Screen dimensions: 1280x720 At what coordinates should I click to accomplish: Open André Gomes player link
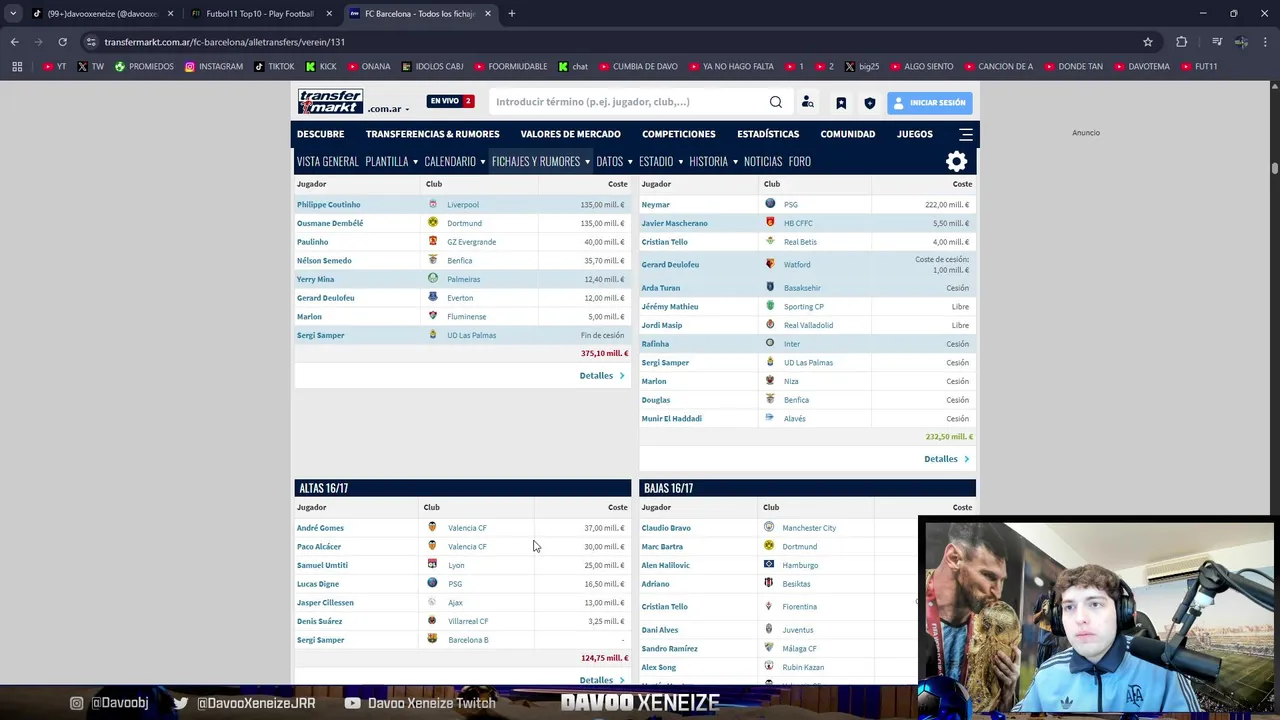(x=320, y=527)
